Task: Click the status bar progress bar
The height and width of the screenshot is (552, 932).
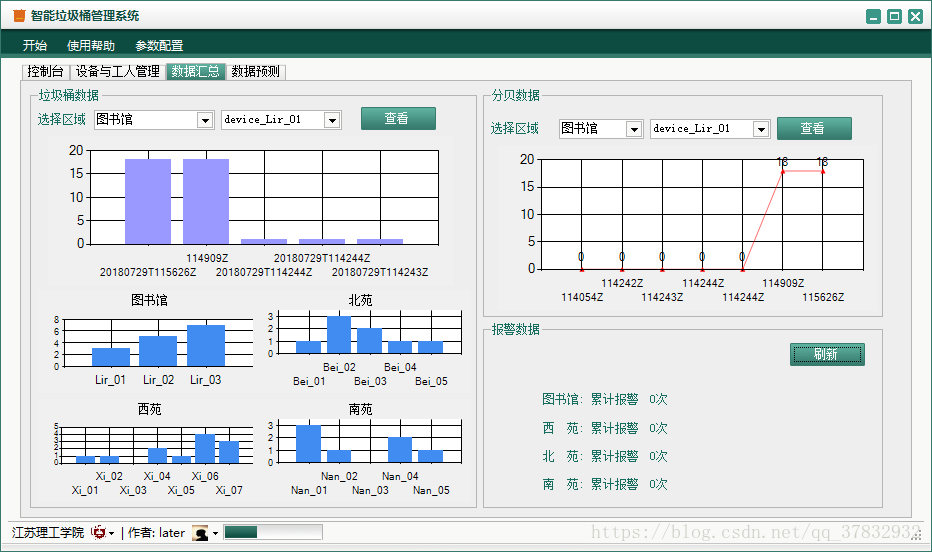Action: pyautogui.click(x=273, y=532)
